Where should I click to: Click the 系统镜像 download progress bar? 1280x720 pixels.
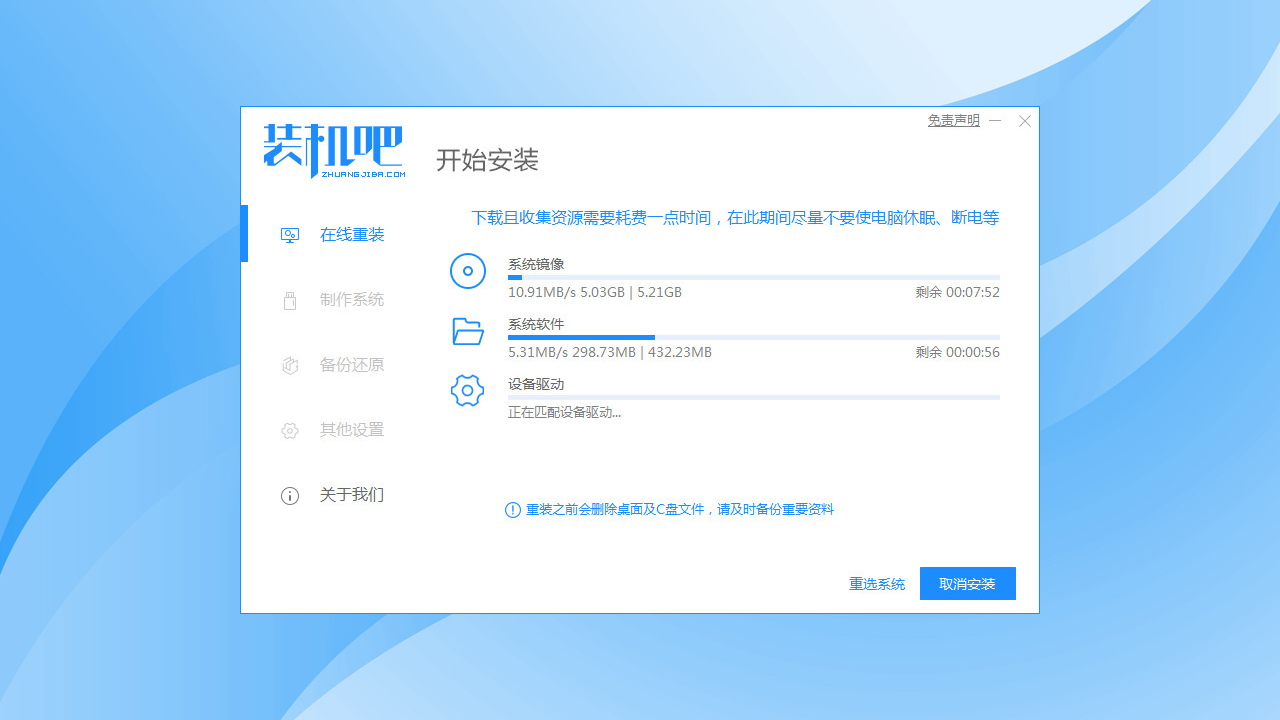755,277
